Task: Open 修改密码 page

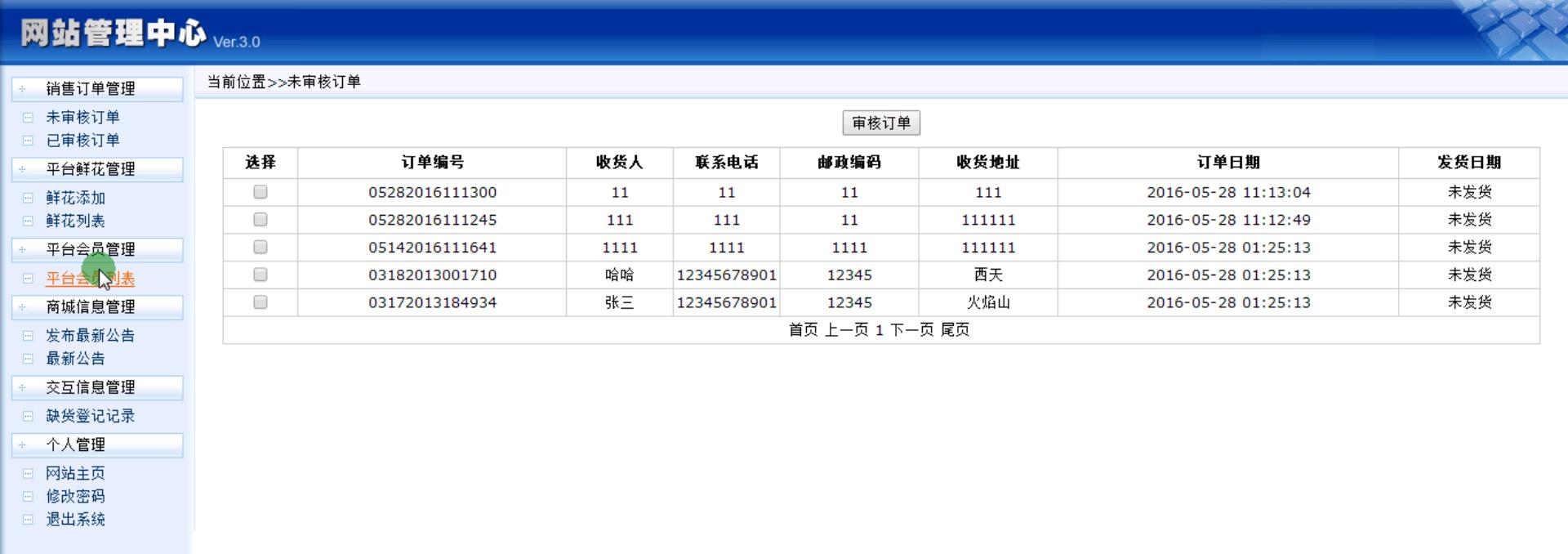Action: pyautogui.click(x=75, y=497)
